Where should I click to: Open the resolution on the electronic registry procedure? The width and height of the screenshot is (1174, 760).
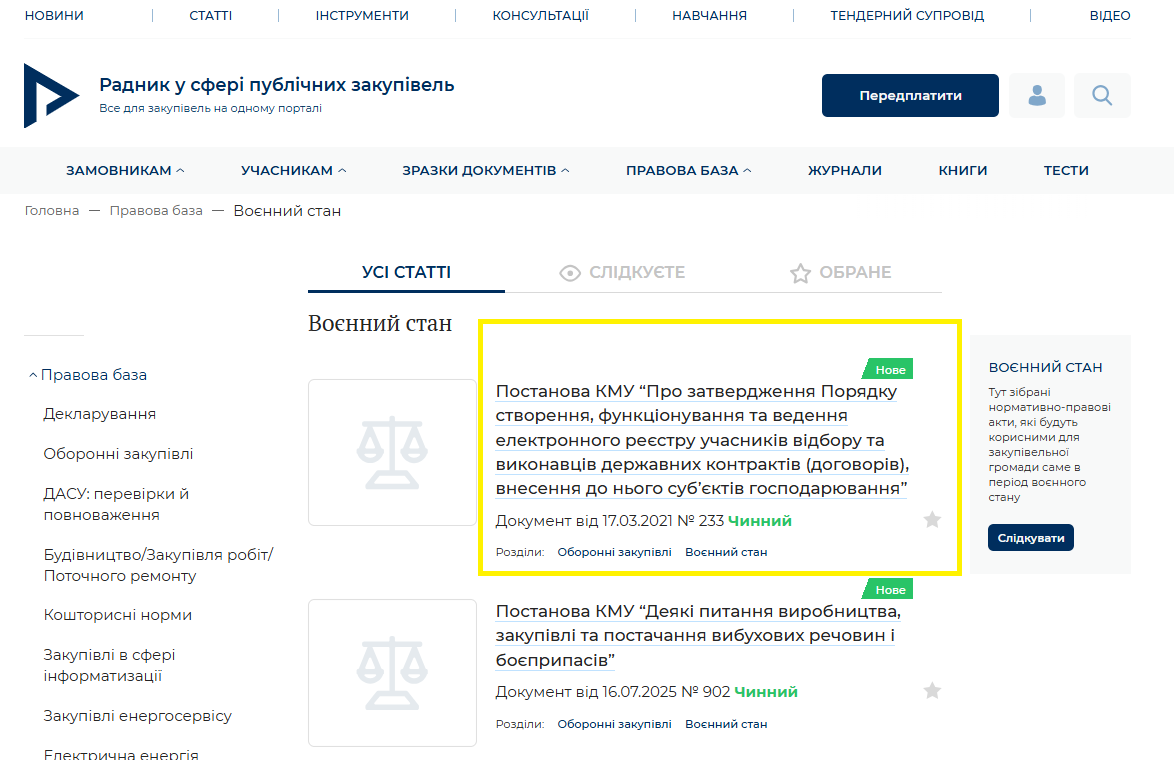coord(702,440)
